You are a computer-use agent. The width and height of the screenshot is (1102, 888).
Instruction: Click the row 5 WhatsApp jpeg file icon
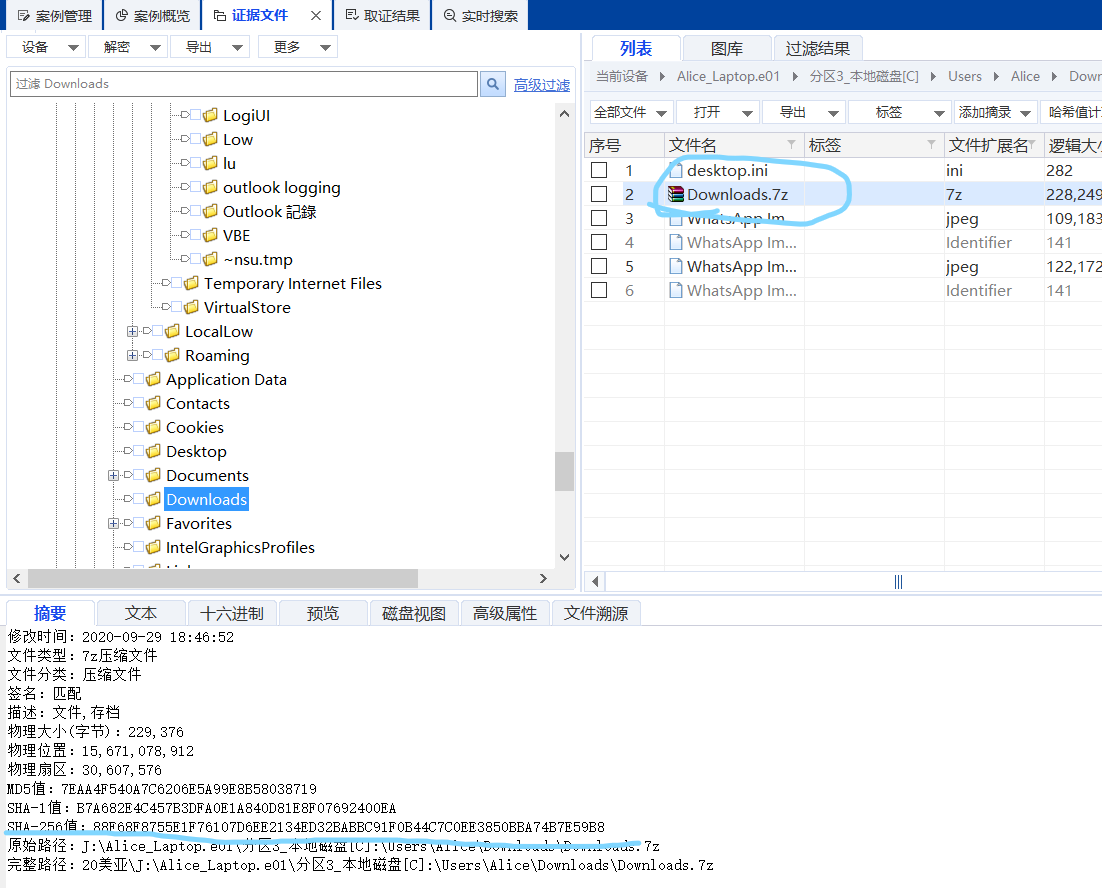point(675,266)
